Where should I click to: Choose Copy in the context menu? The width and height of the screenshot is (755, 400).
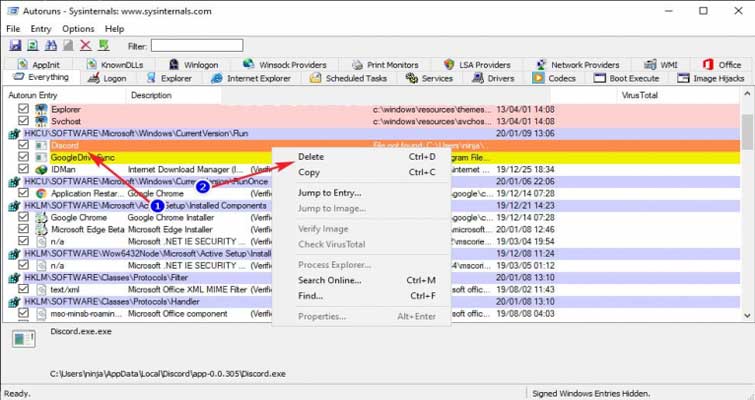tap(362, 172)
